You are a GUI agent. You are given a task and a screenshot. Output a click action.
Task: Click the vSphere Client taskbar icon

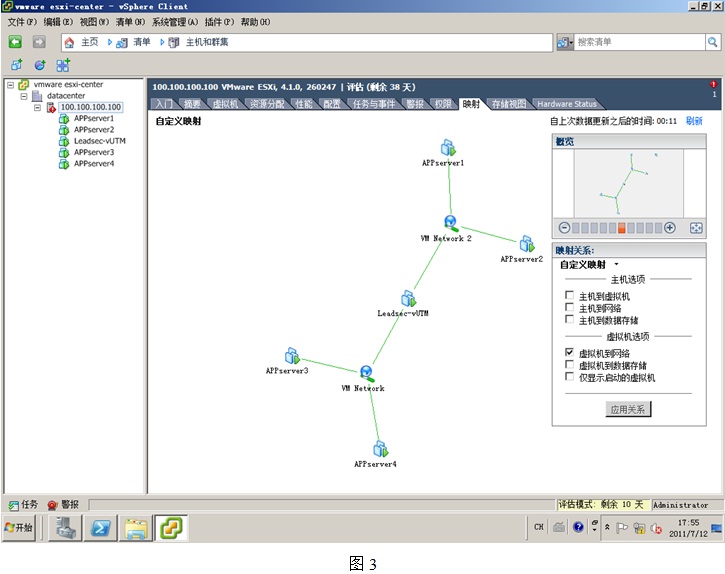coord(171,528)
